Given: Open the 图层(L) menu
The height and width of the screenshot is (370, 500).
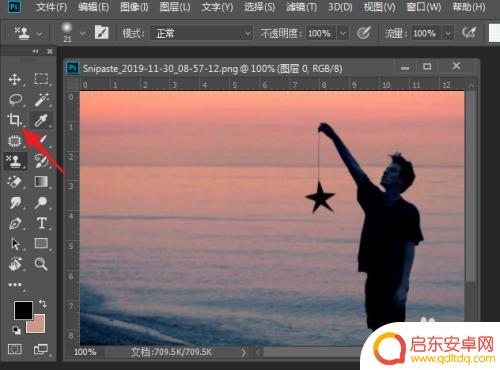Looking at the screenshot, I should click(x=175, y=7).
